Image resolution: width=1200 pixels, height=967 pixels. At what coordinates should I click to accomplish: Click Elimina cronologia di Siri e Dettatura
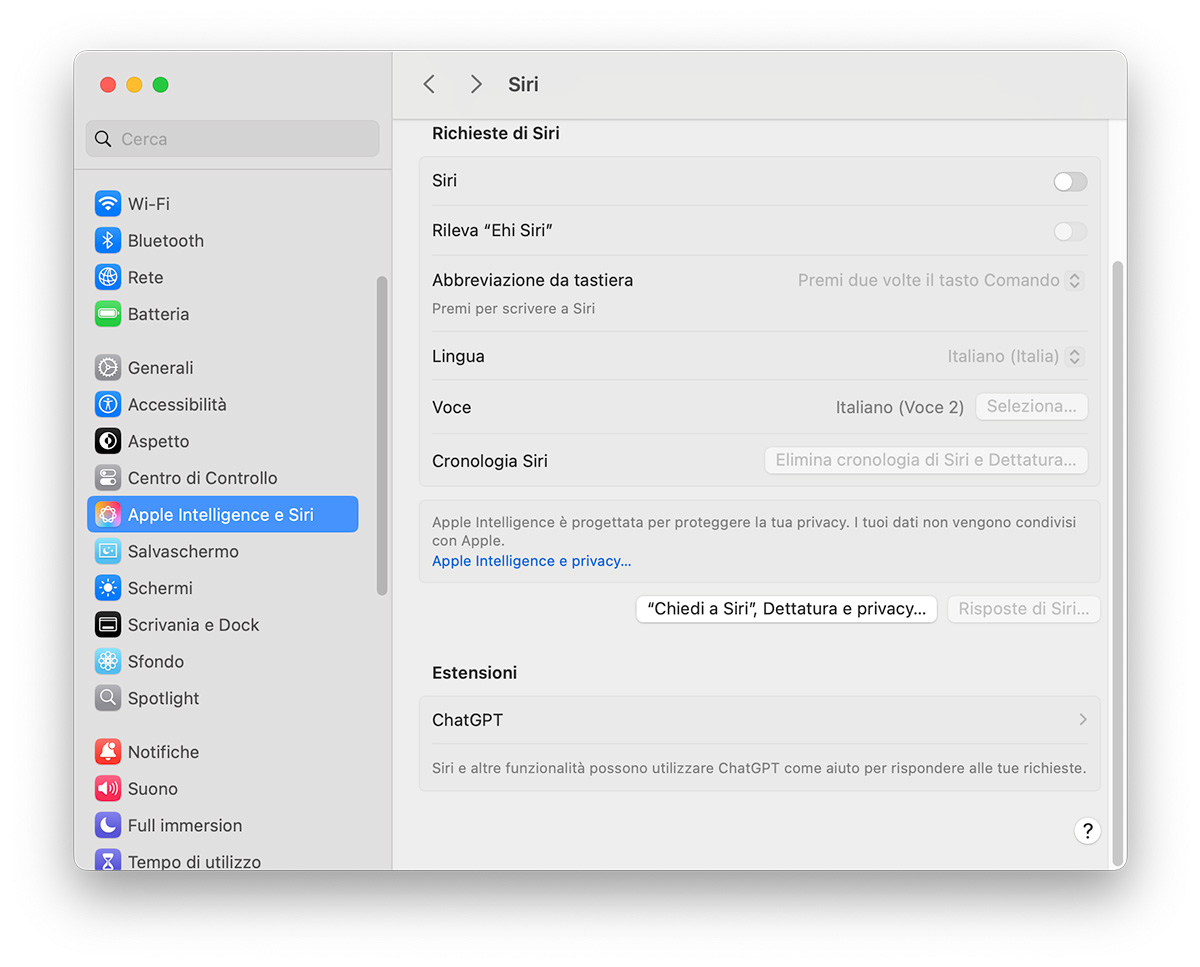[x=926, y=461]
